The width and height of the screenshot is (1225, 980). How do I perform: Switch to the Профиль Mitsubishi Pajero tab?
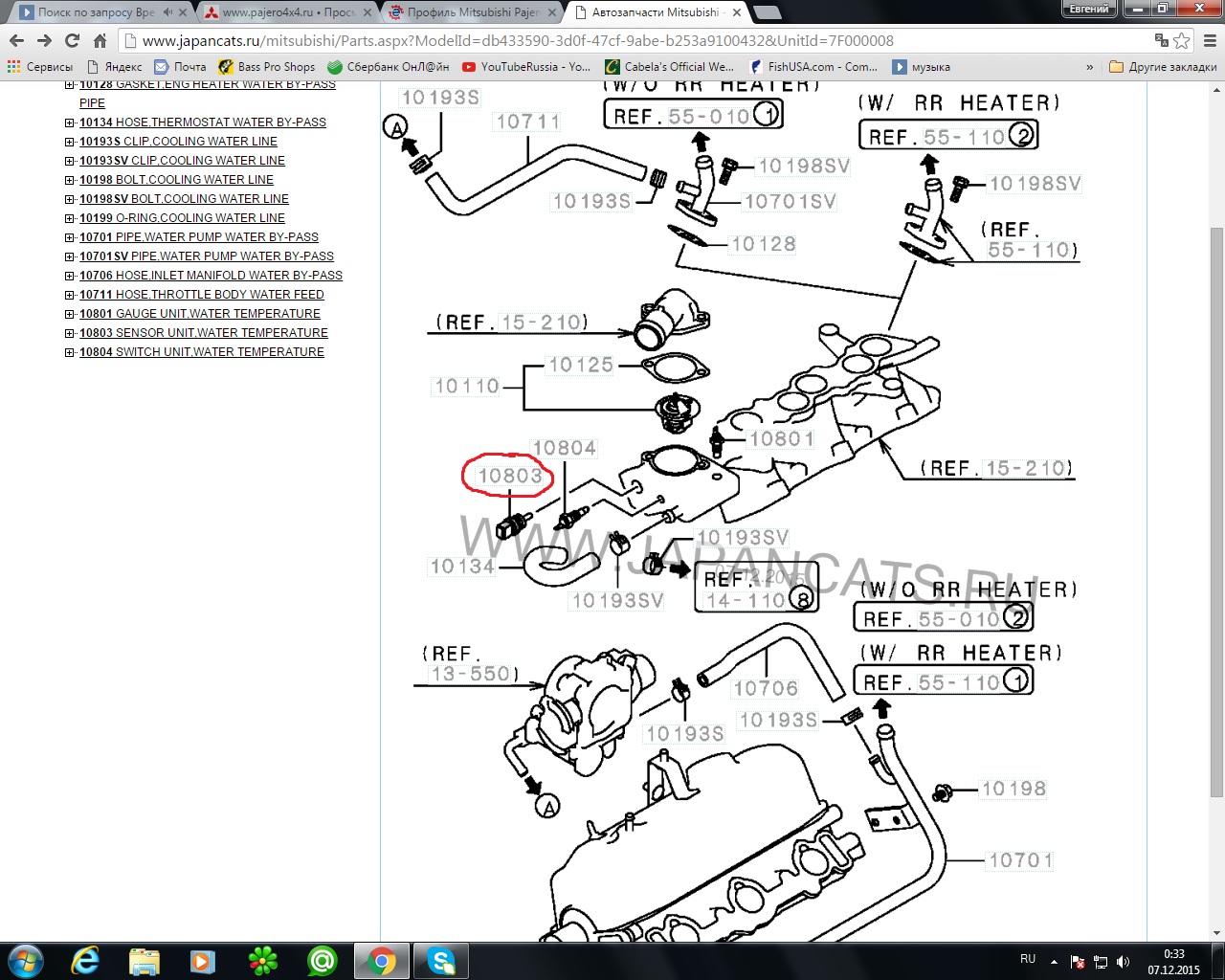pyautogui.click(x=473, y=12)
